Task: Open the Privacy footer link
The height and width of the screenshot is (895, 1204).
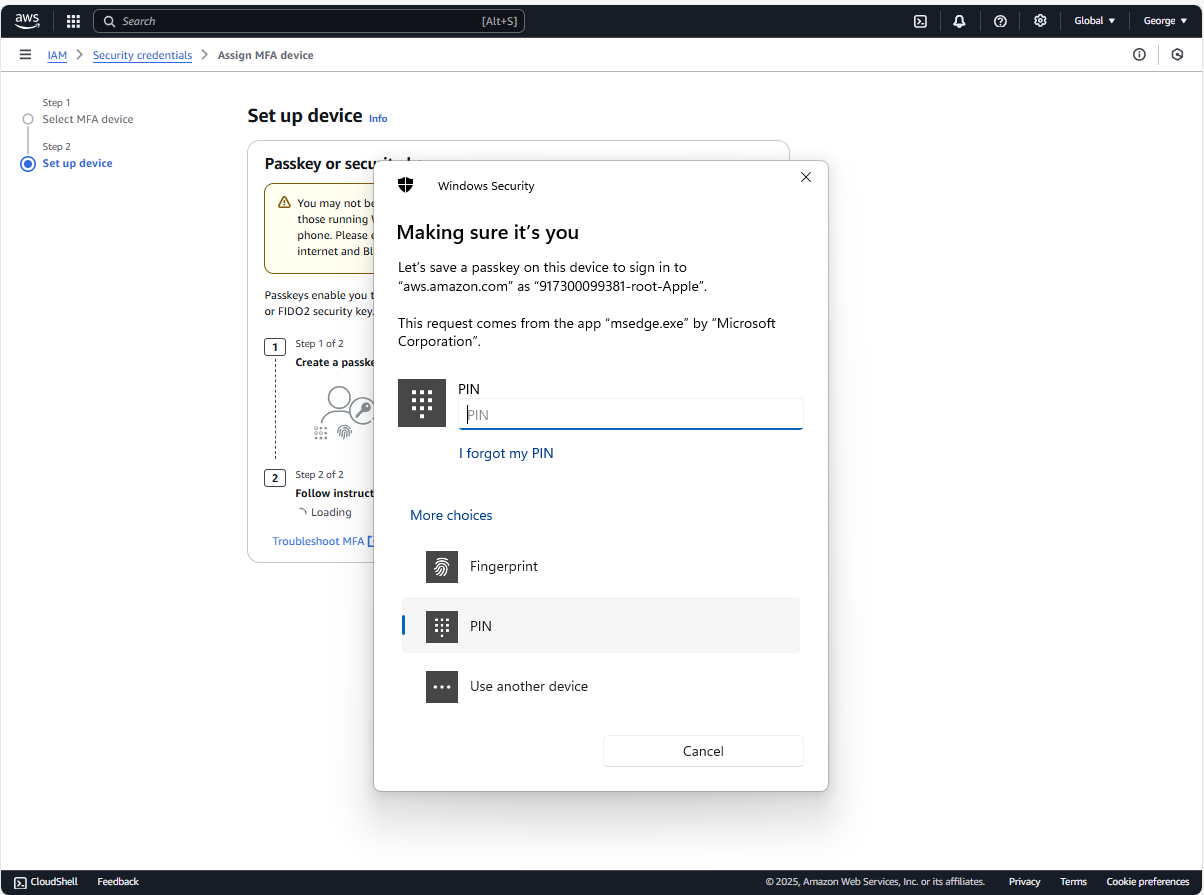Action: 1024,882
